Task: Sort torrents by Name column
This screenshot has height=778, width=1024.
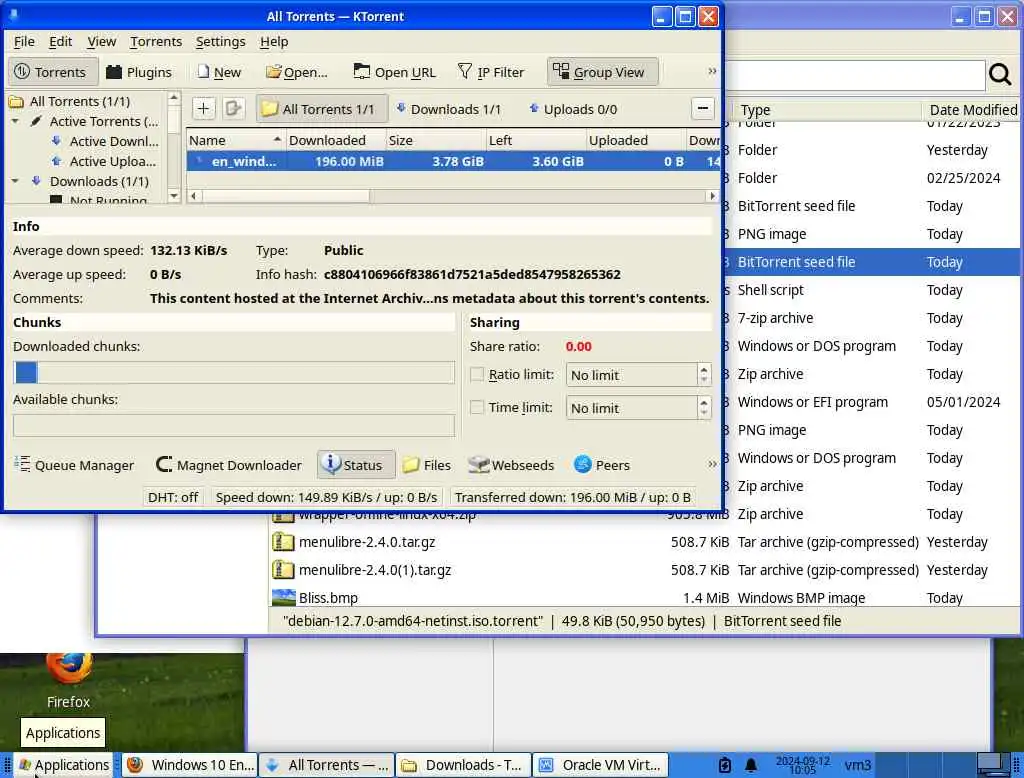Action: click(235, 140)
